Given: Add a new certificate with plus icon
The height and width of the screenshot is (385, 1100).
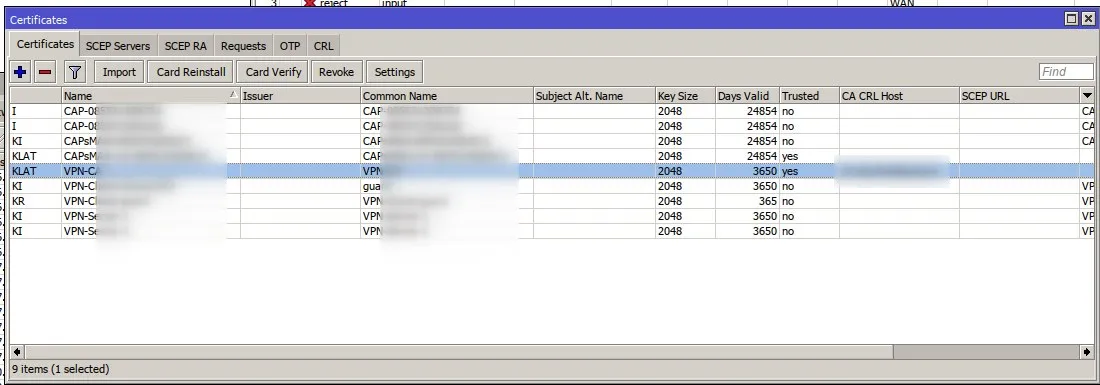Looking at the screenshot, I should [x=20, y=72].
